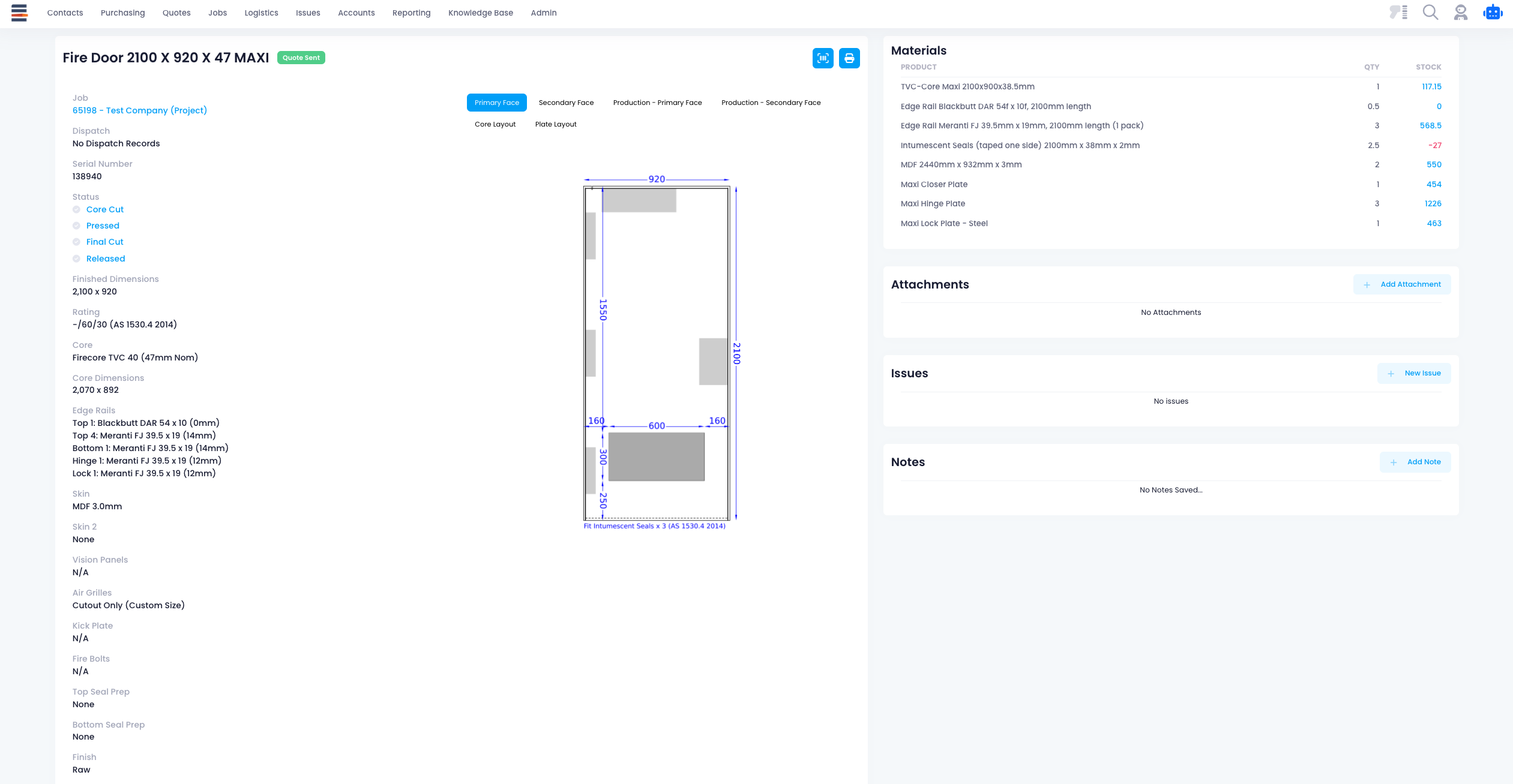Select the Primary Face tab
Viewport: 1513px width, 784px height.
point(496,103)
